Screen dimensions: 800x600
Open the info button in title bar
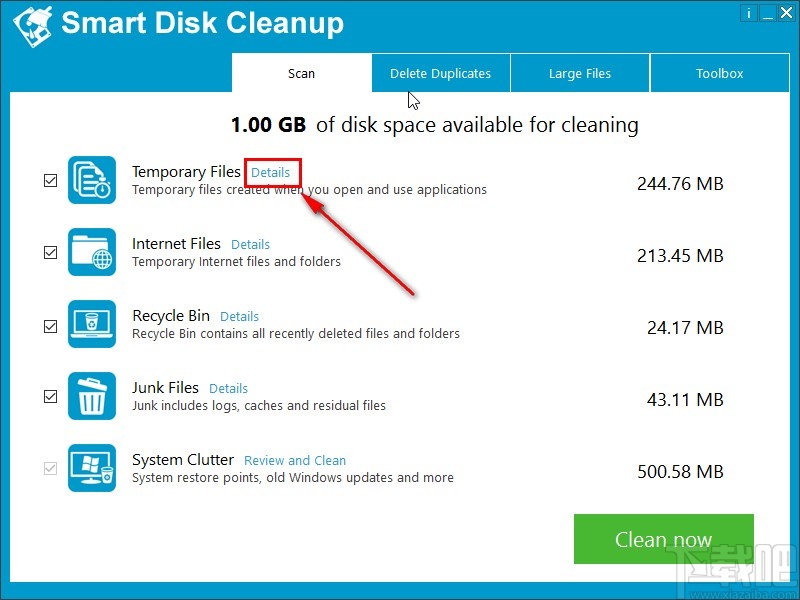(x=748, y=13)
